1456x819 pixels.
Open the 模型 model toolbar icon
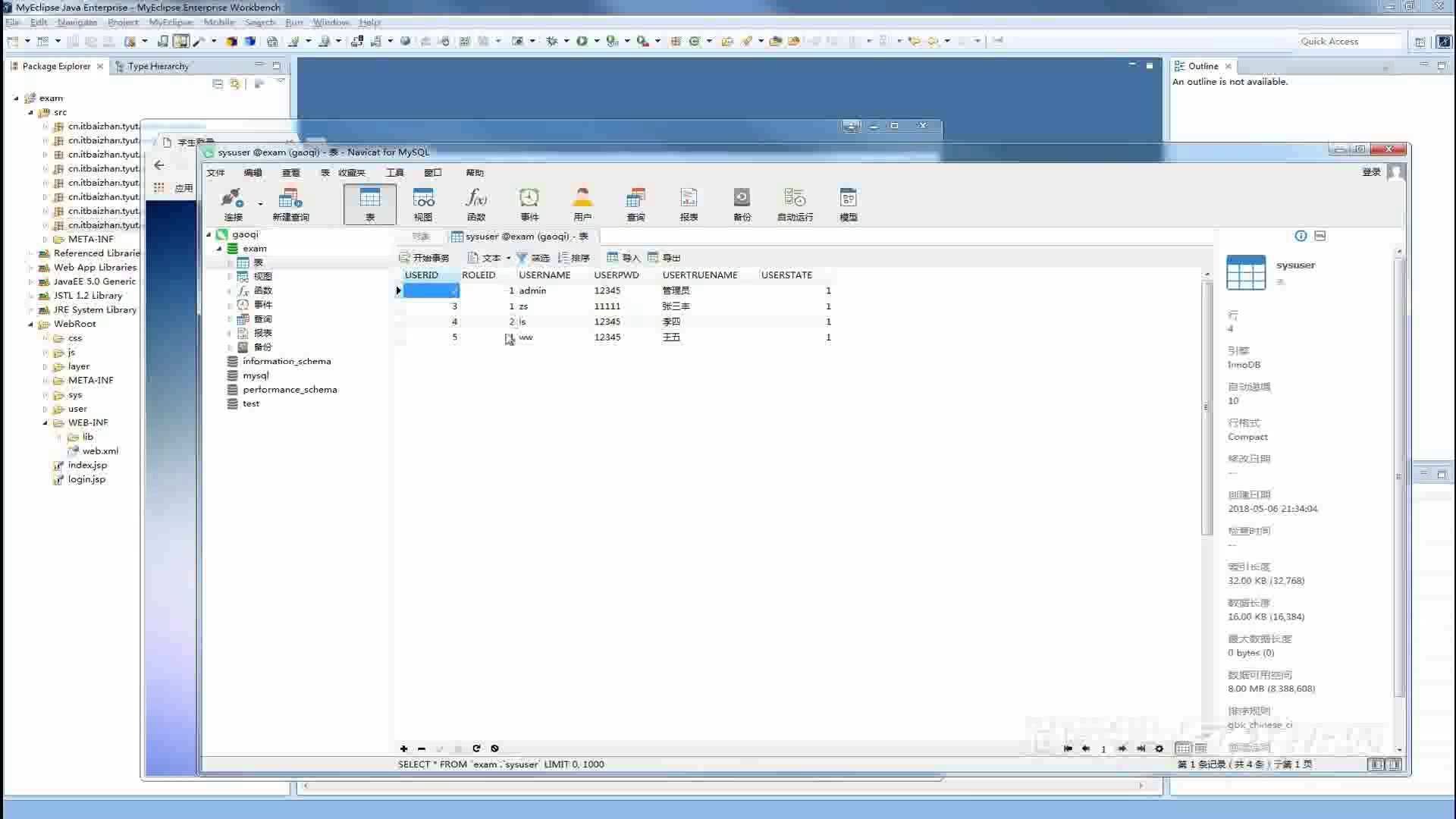coord(848,203)
